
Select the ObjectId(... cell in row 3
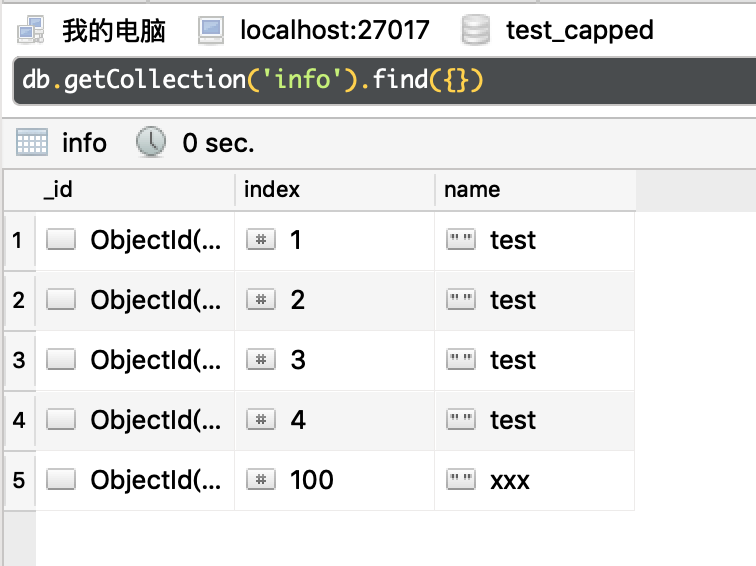[x=135, y=360]
